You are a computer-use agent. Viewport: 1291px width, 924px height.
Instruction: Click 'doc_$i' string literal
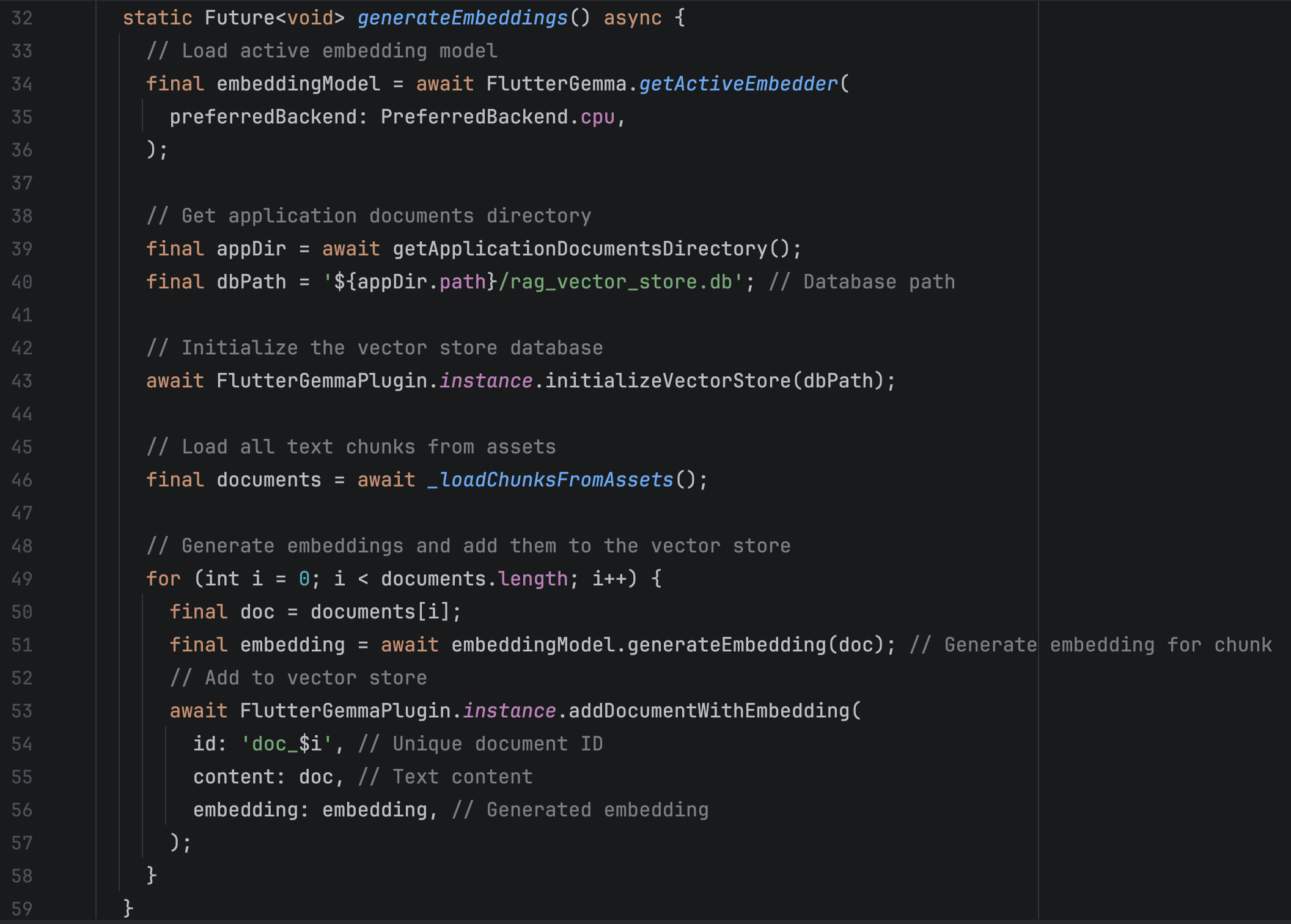tap(287, 744)
